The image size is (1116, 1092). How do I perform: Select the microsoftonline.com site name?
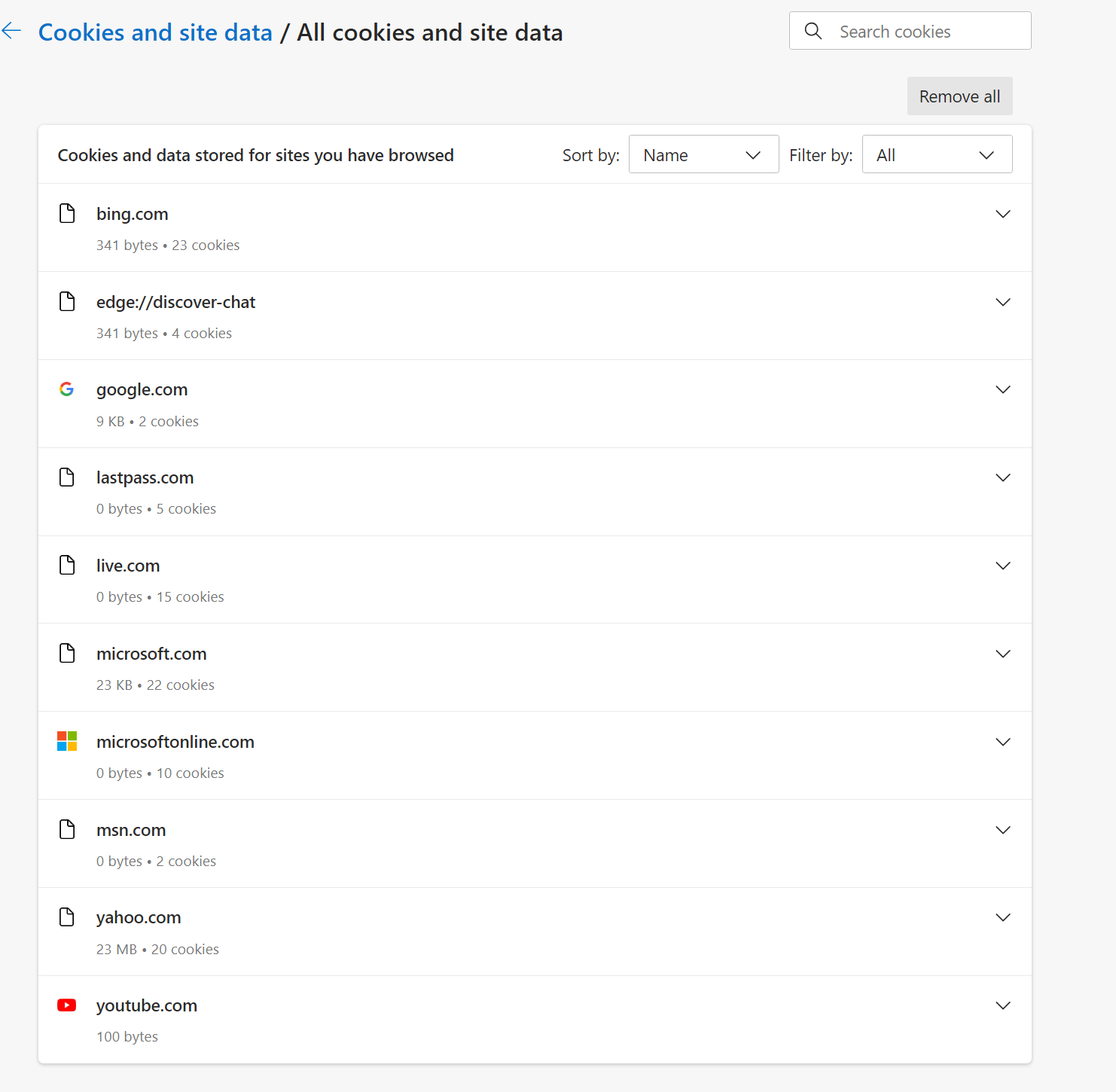coord(175,742)
